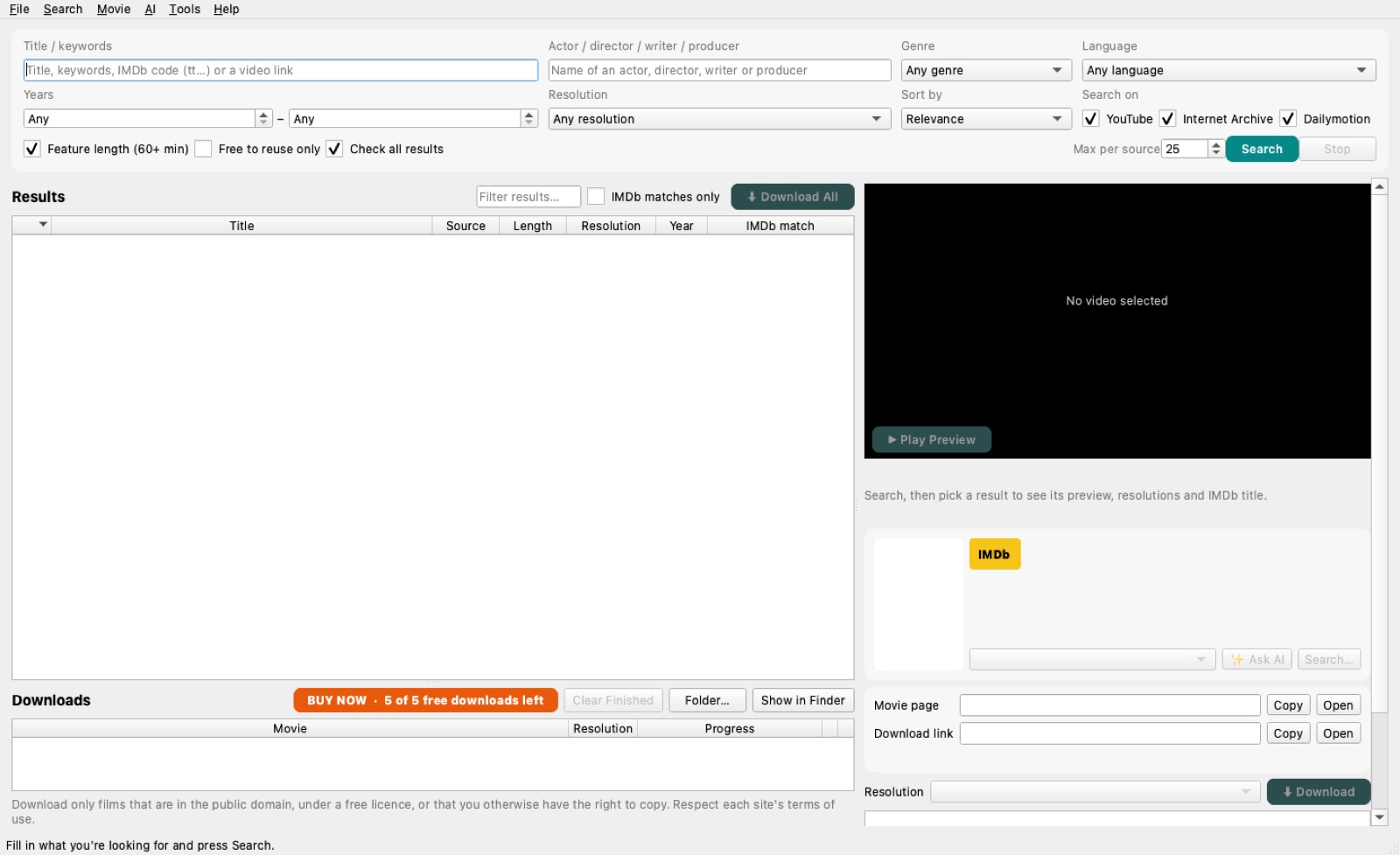Toggle the YouTube source checkbox
This screenshot has width=1400, height=855.
point(1091,119)
